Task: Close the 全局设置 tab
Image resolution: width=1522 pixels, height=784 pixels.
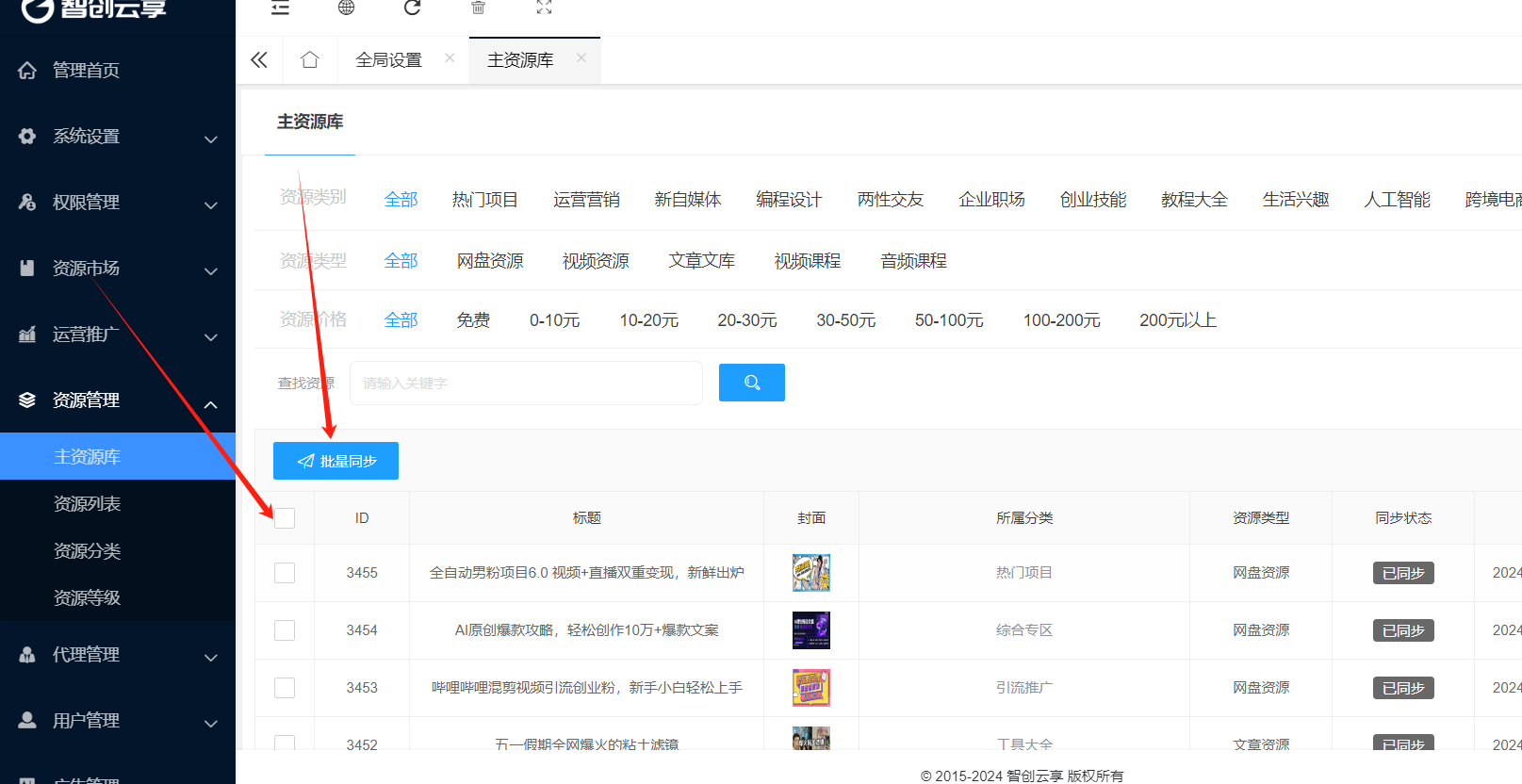Action: [x=450, y=58]
